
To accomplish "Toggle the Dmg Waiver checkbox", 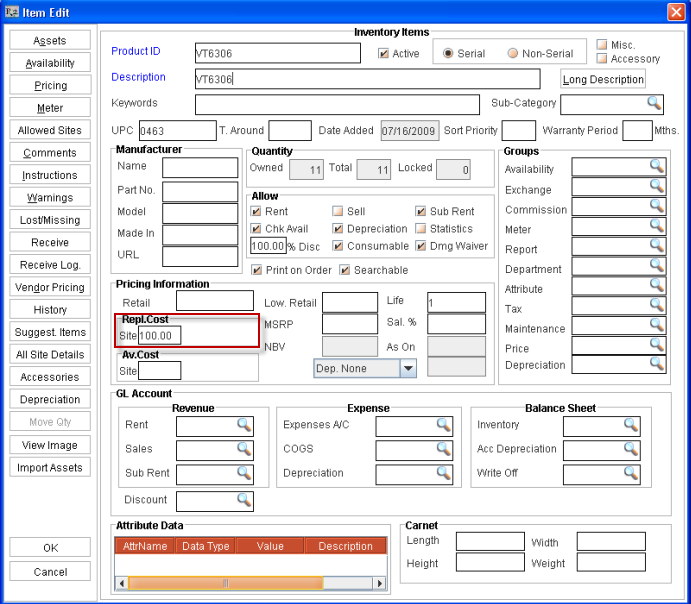I will tap(420, 245).
